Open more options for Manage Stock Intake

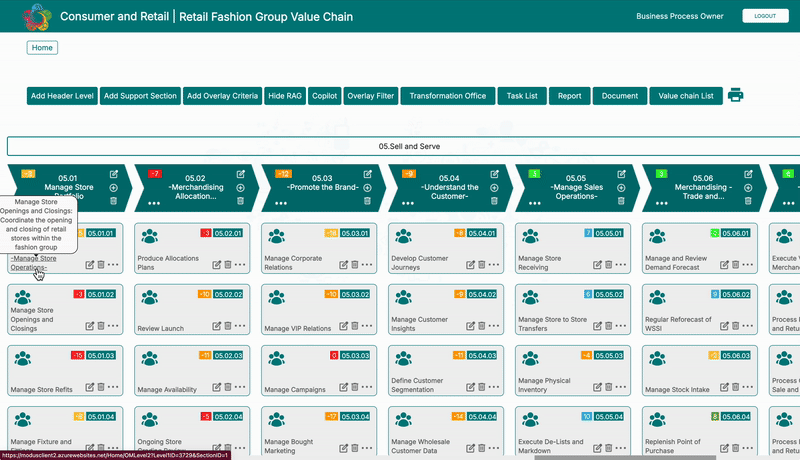pos(748,387)
